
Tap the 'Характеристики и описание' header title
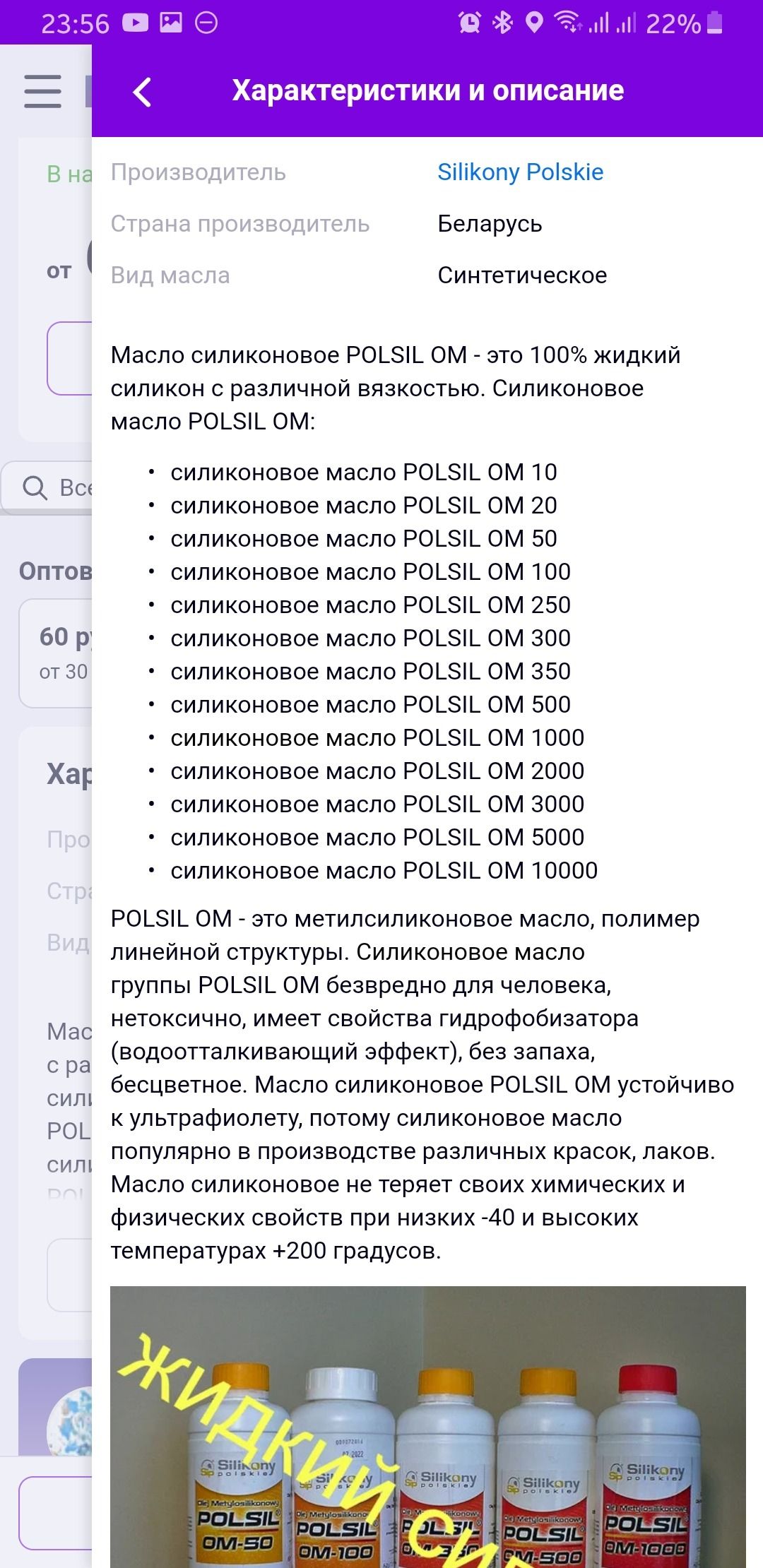tap(428, 90)
